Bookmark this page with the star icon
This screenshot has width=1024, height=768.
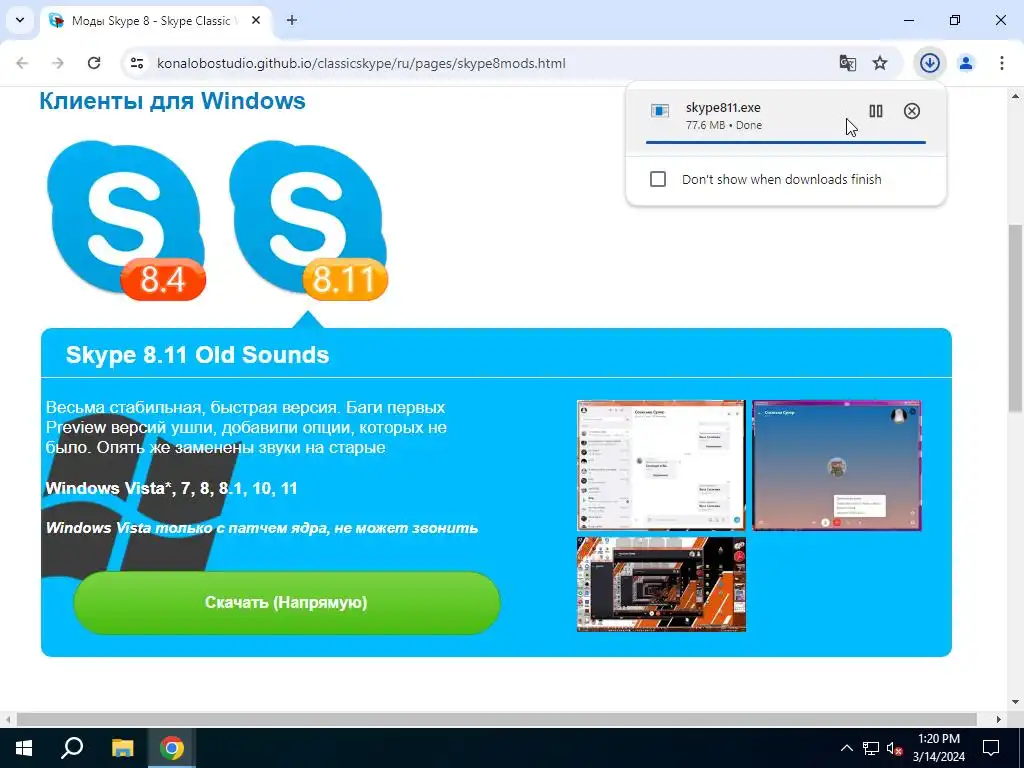click(880, 63)
